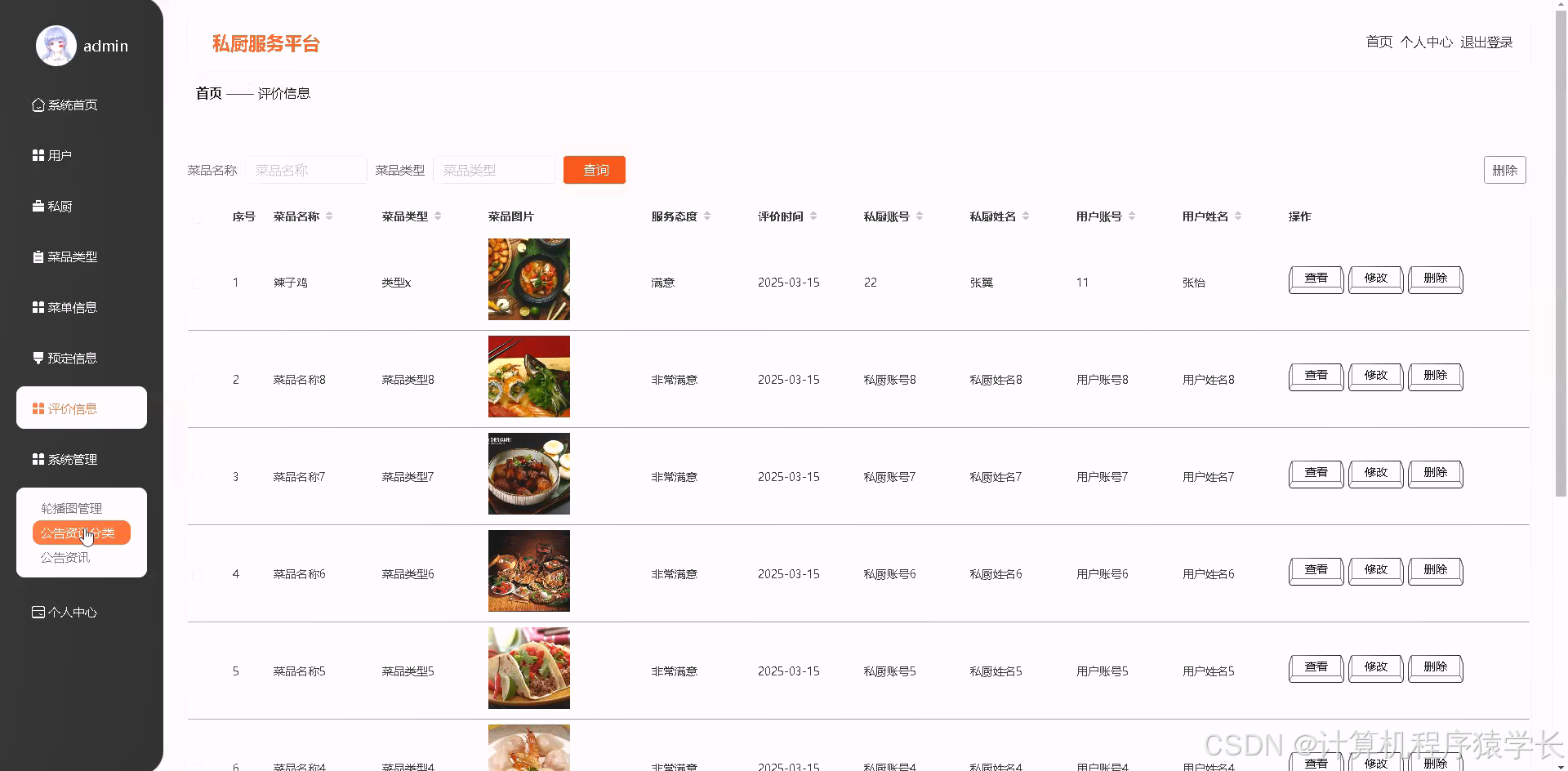Open the 用户 sidebar menu
Image resolution: width=1568 pixels, height=771 pixels.
[x=52, y=155]
